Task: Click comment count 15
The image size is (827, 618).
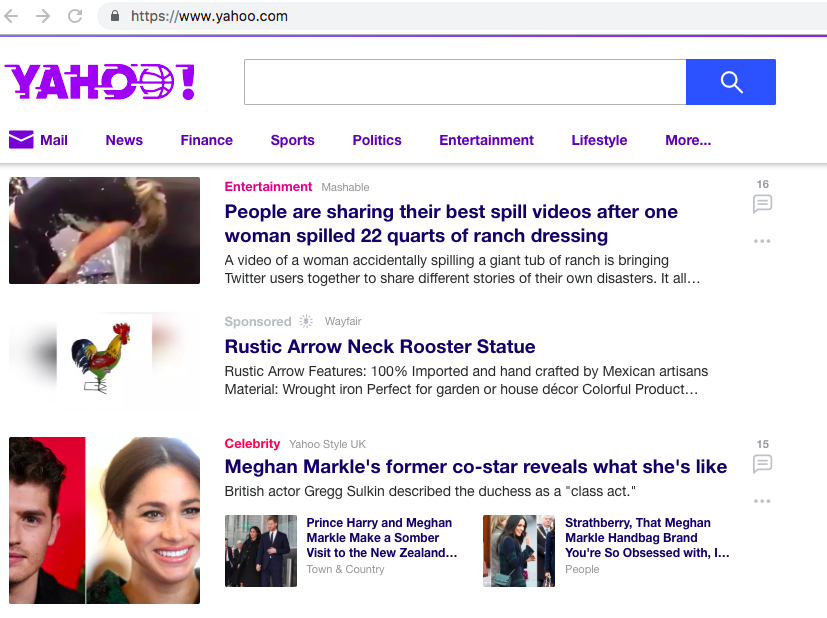Action: [x=763, y=444]
